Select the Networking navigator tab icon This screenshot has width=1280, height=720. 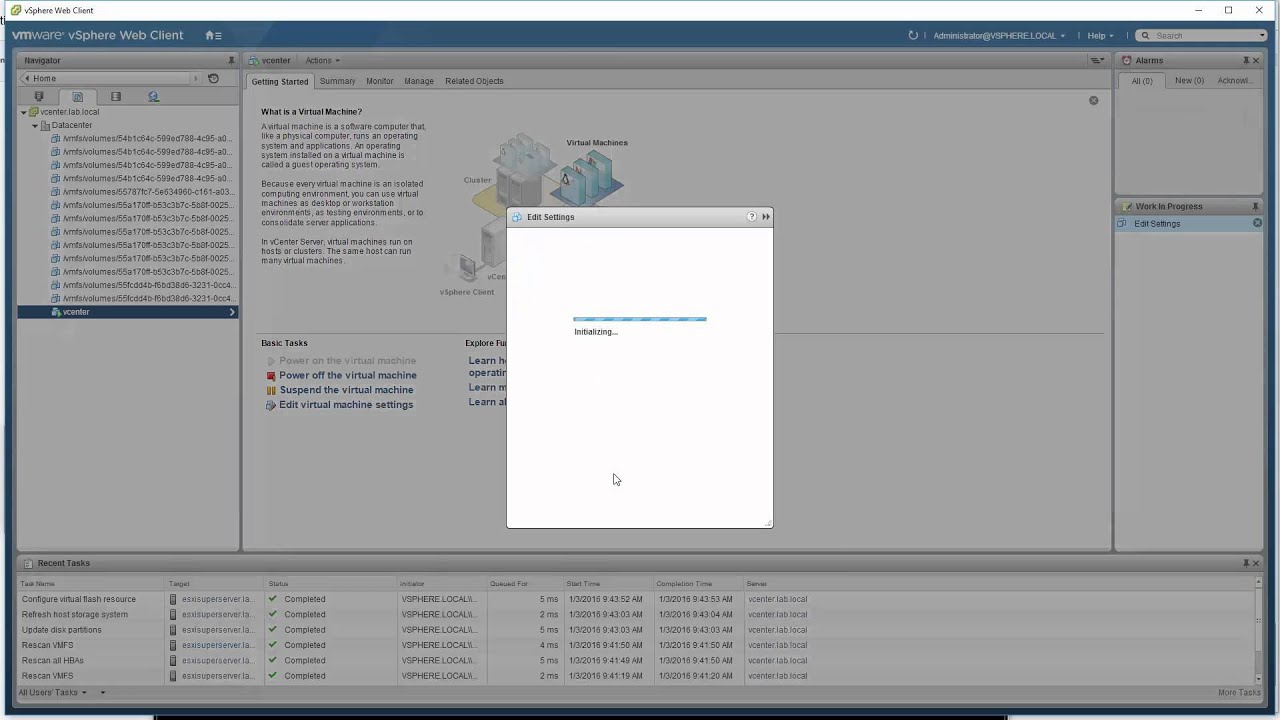coord(153,97)
